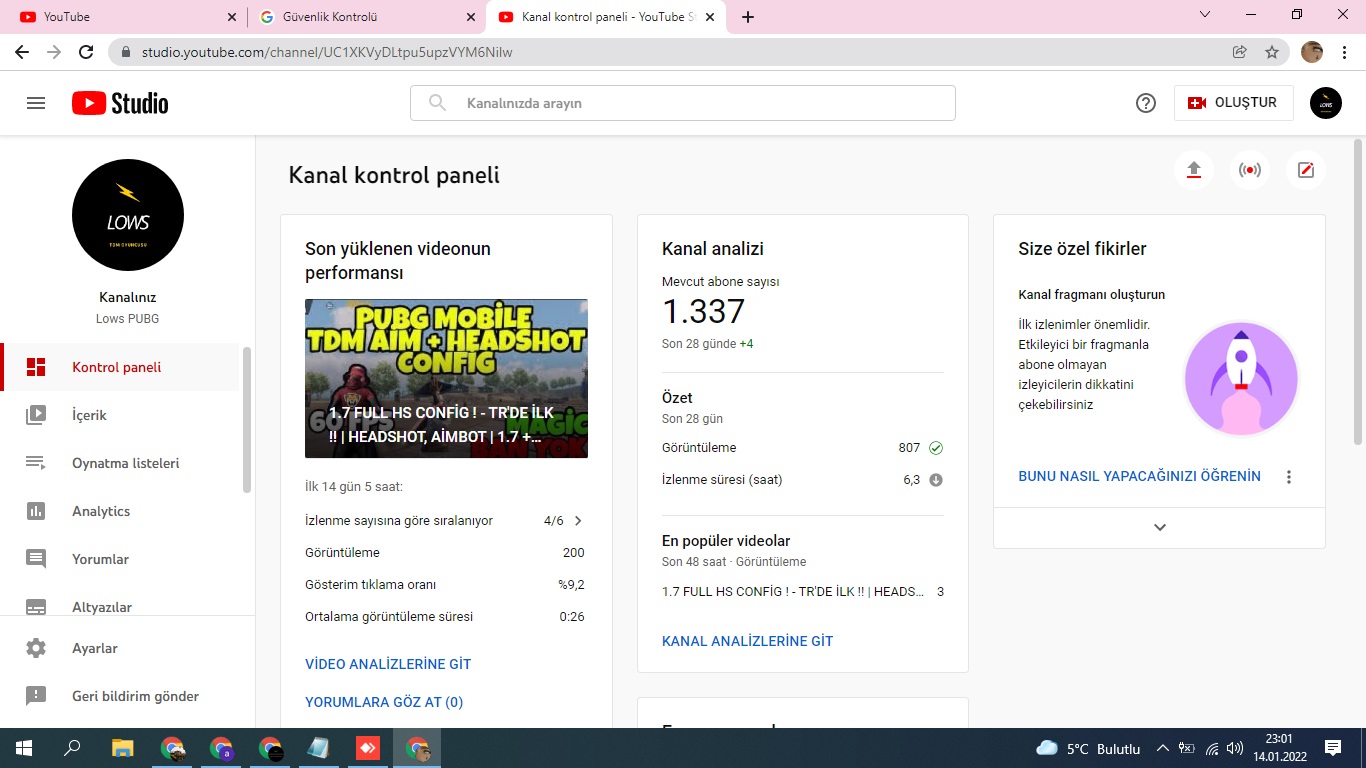Open Oynatma listeleri in the sidebar
The width and height of the screenshot is (1366, 768).
121,463
